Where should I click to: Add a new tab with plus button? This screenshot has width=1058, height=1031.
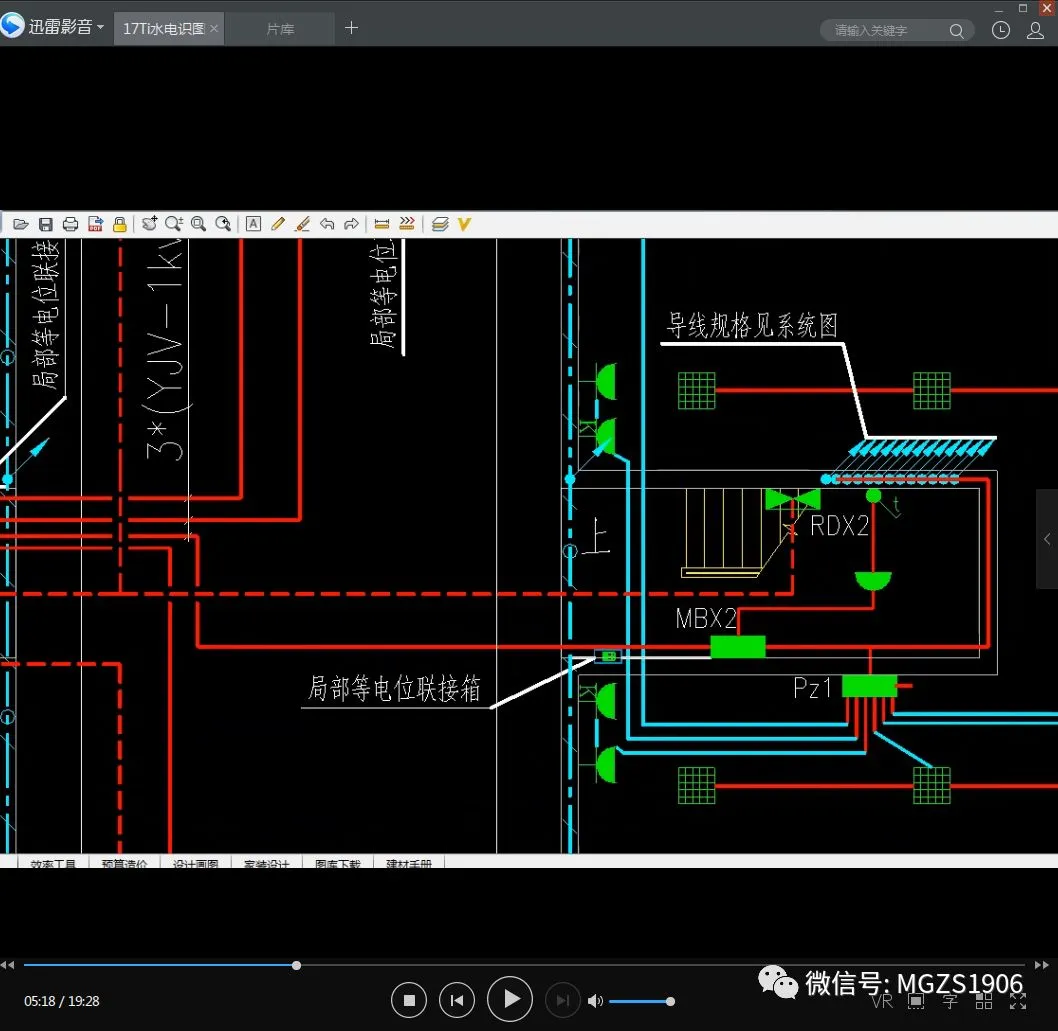(351, 28)
